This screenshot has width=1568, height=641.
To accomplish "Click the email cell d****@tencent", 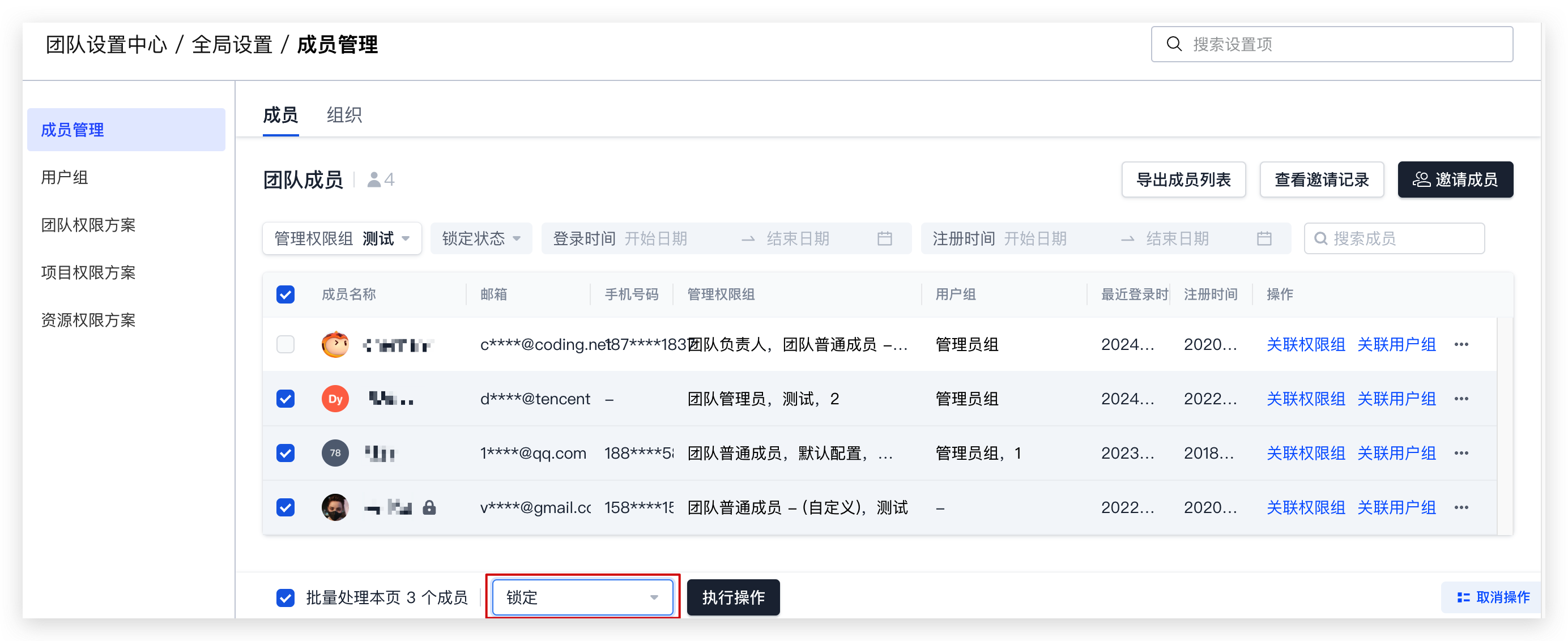I will 535,399.
